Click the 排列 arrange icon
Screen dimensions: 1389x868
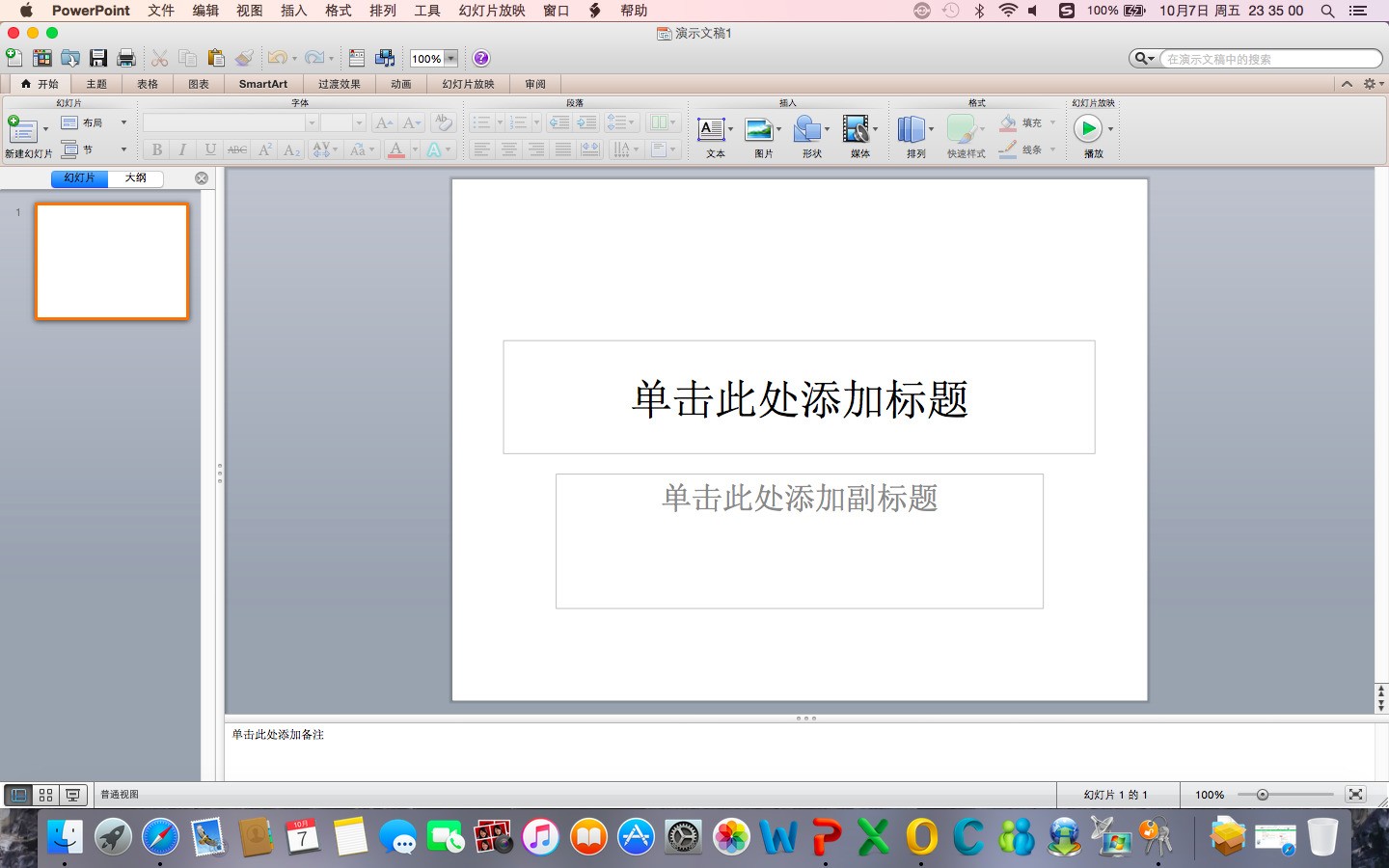coord(911,130)
